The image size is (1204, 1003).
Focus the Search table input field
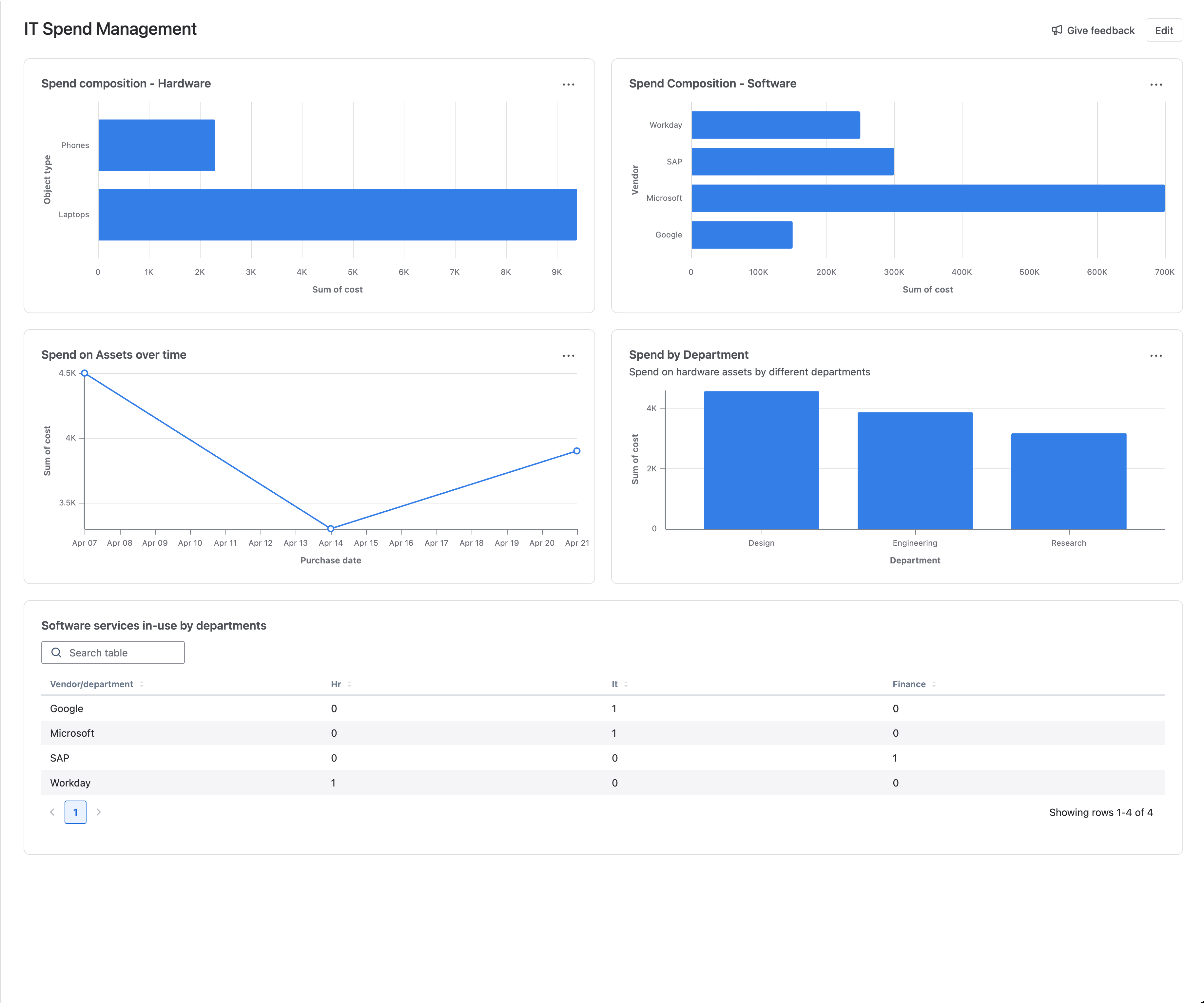[113, 652]
